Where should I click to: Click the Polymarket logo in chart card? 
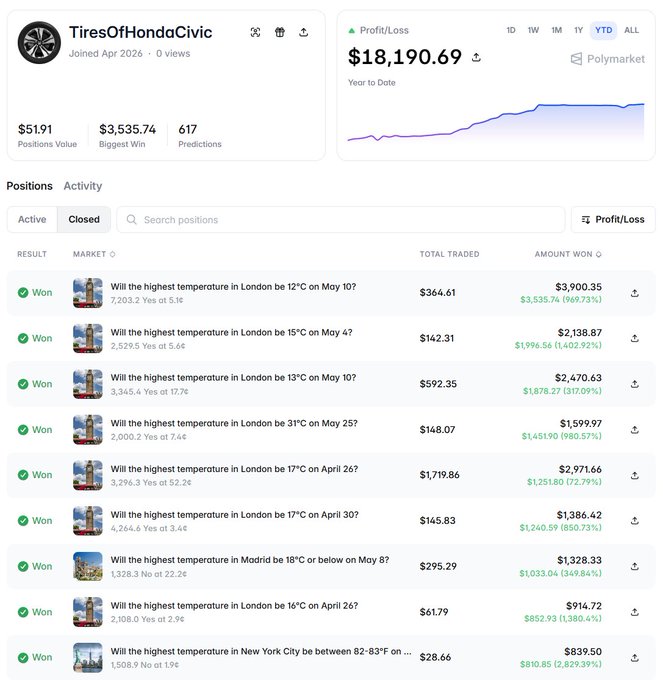[x=607, y=59]
